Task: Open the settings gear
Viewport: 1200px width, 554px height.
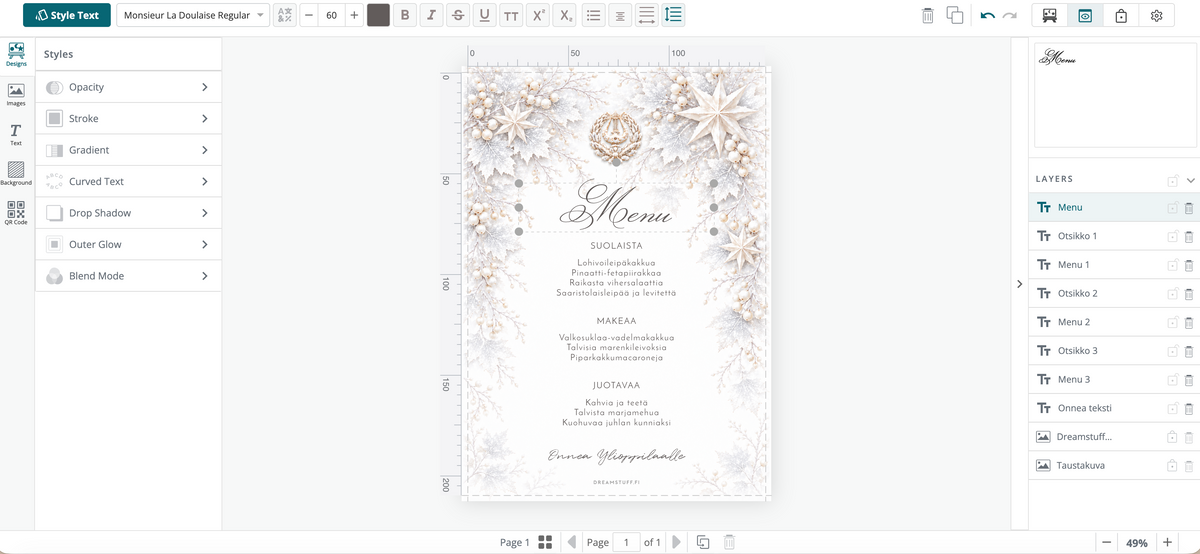Action: pyautogui.click(x=1157, y=15)
